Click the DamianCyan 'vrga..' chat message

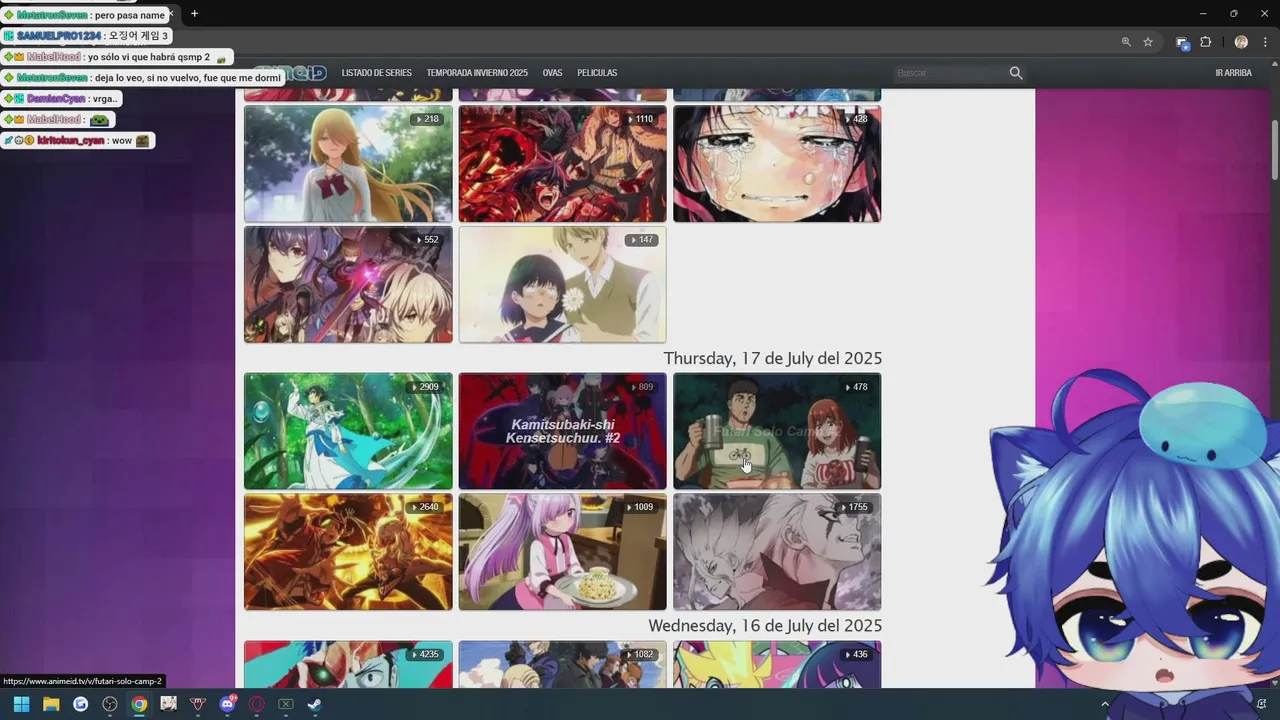61,99
